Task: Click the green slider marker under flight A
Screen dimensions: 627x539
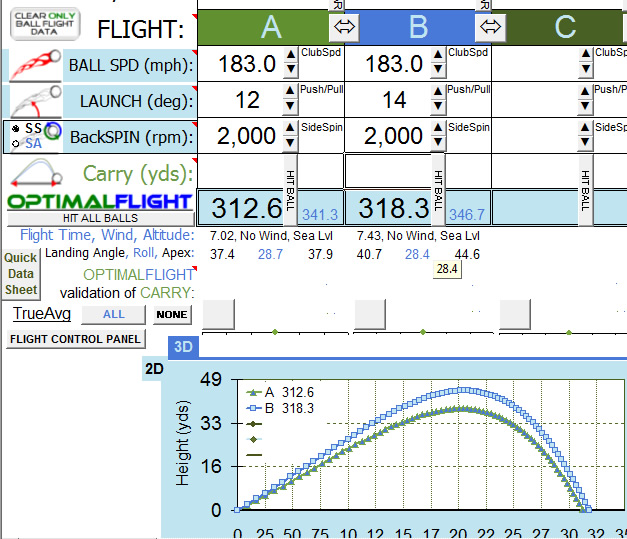Action: point(275,332)
